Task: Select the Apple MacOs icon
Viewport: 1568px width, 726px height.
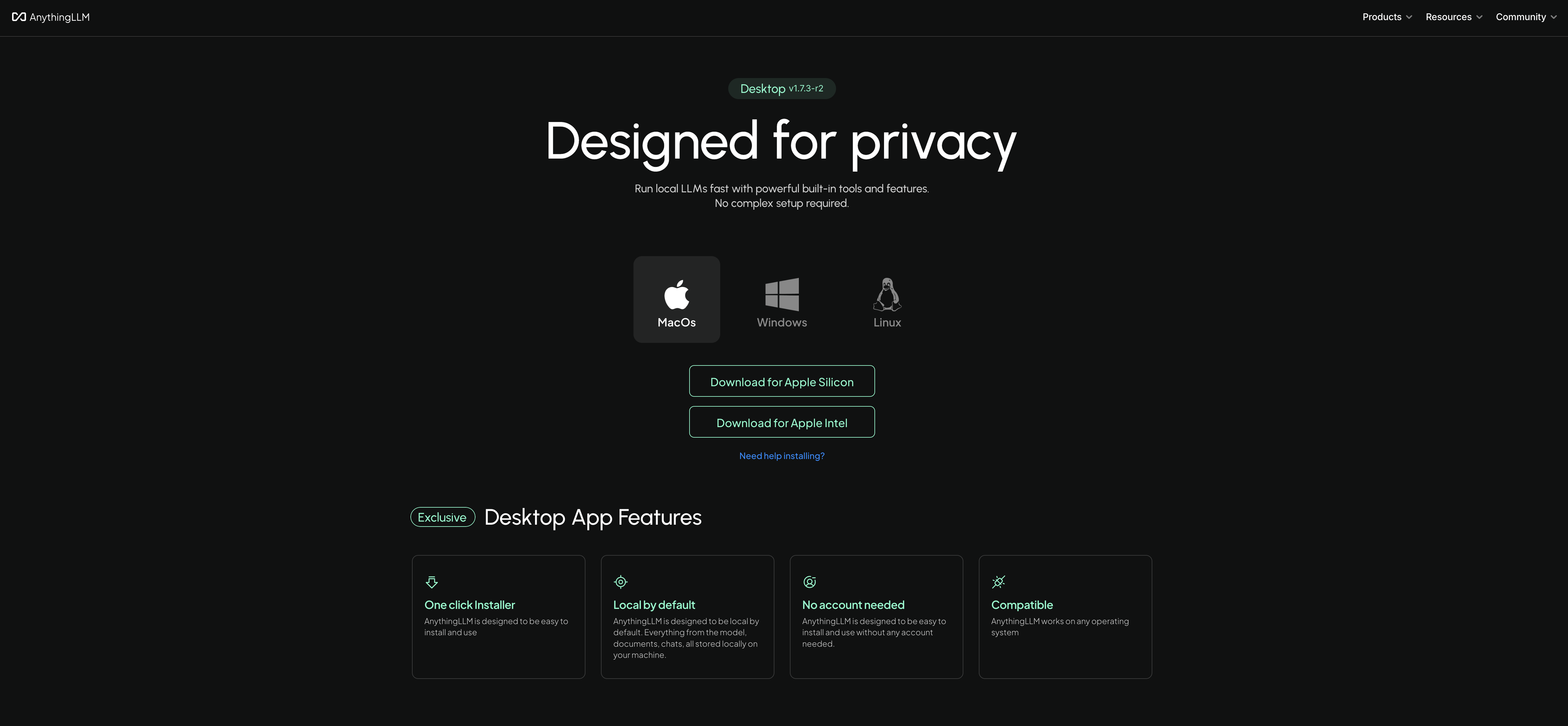Action: (676, 295)
